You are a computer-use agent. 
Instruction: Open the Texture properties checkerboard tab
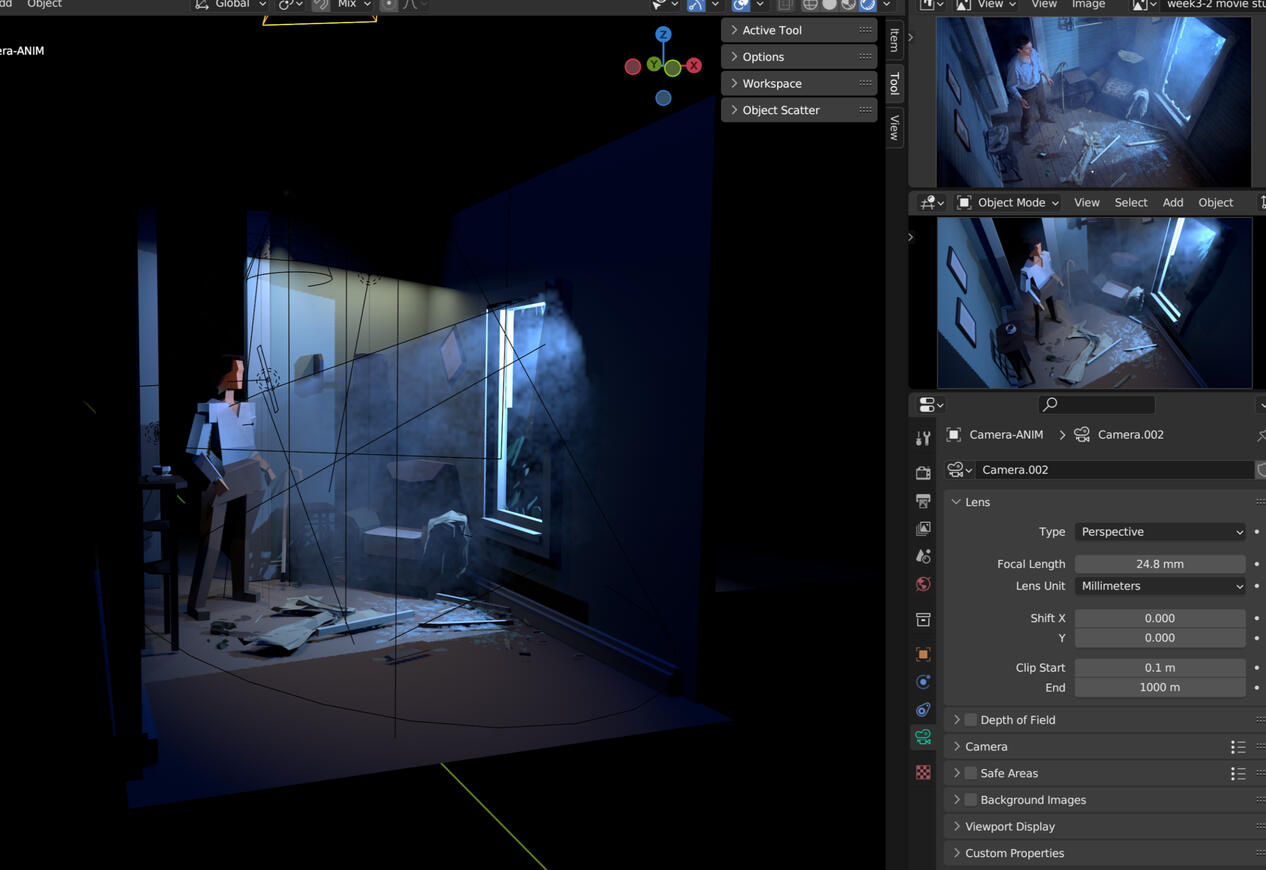click(x=923, y=772)
